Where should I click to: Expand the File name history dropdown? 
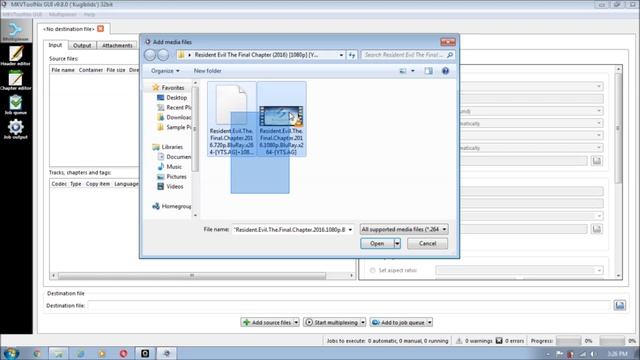[x=350, y=230]
